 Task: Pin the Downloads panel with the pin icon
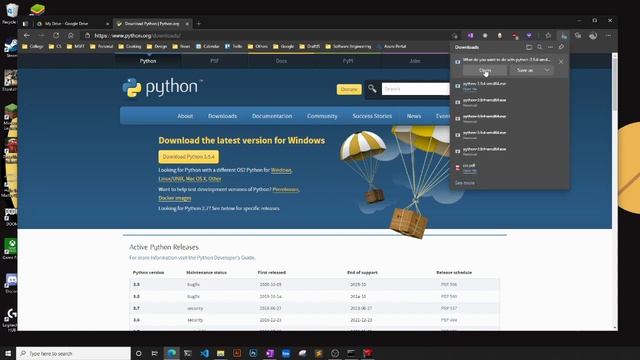(561, 47)
